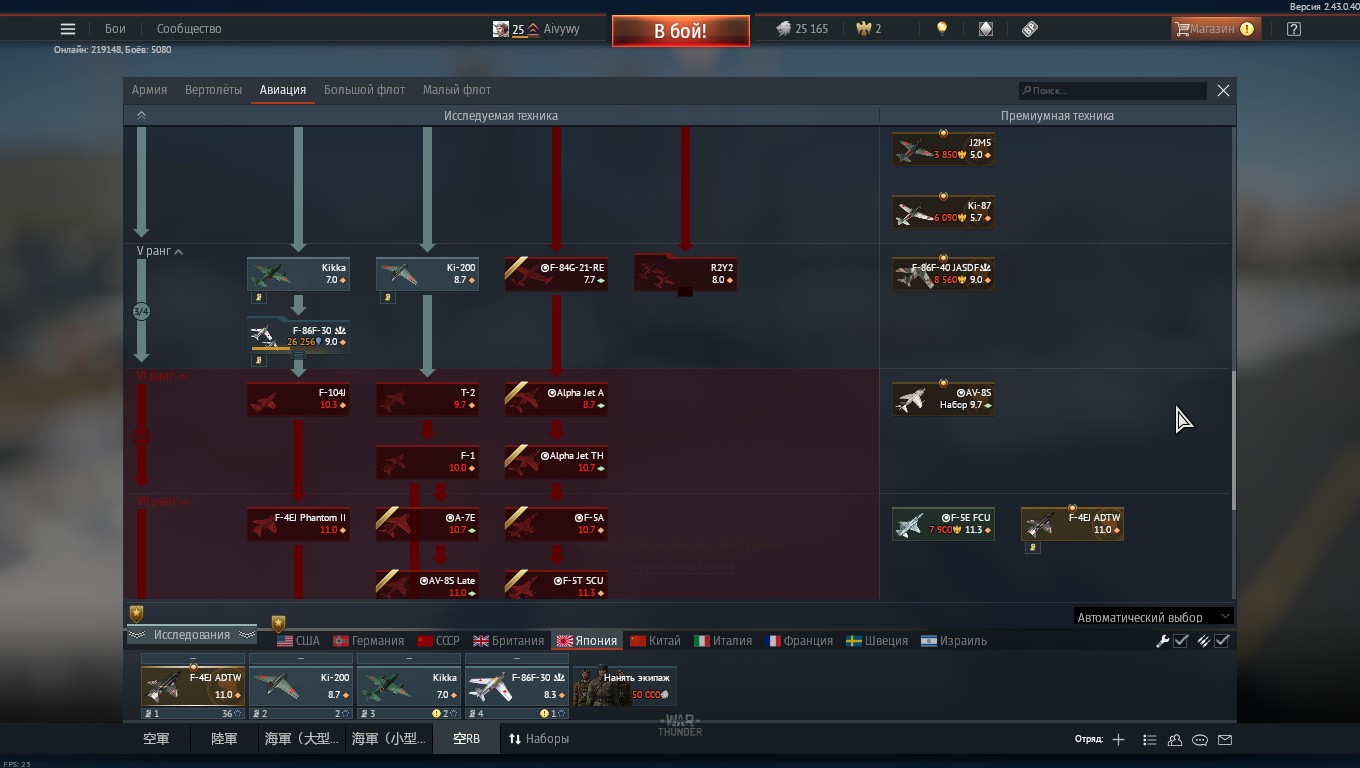The height and width of the screenshot is (768, 1360).
Task: Select F-86F-30 in the research tree
Action: [298, 336]
